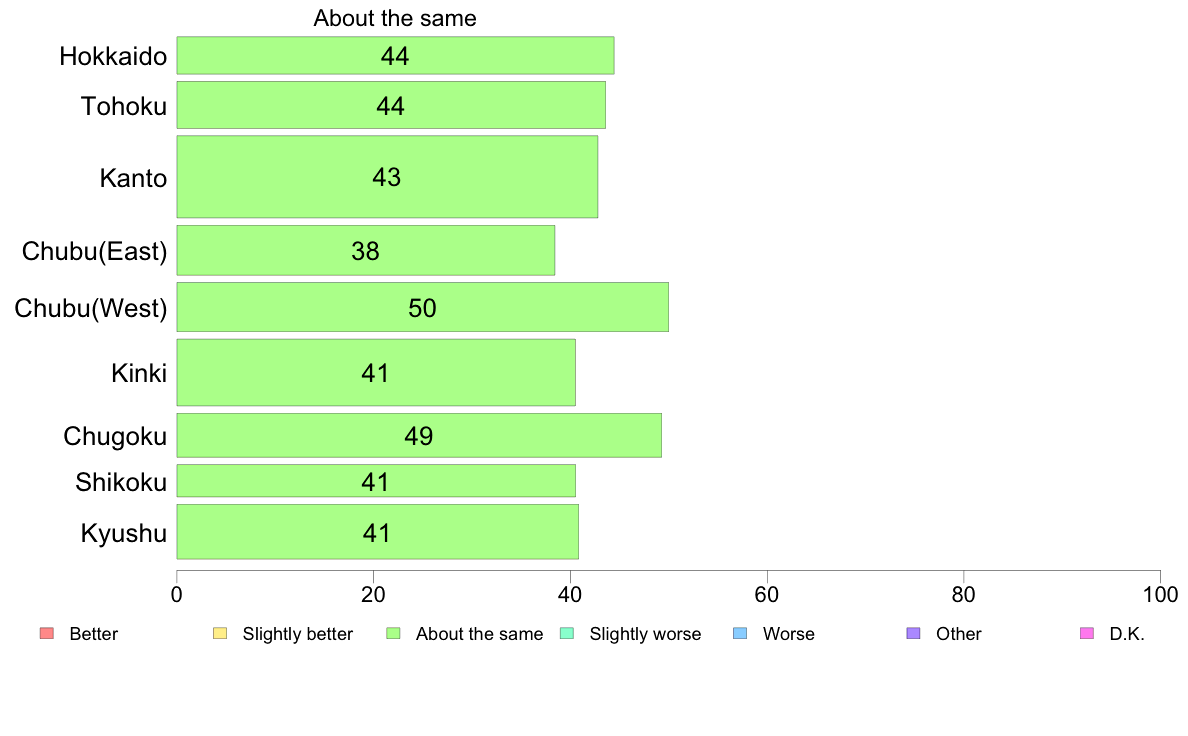
Task: Click the teal Slightly worse legend swatch
Action: click(x=567, y=633)
